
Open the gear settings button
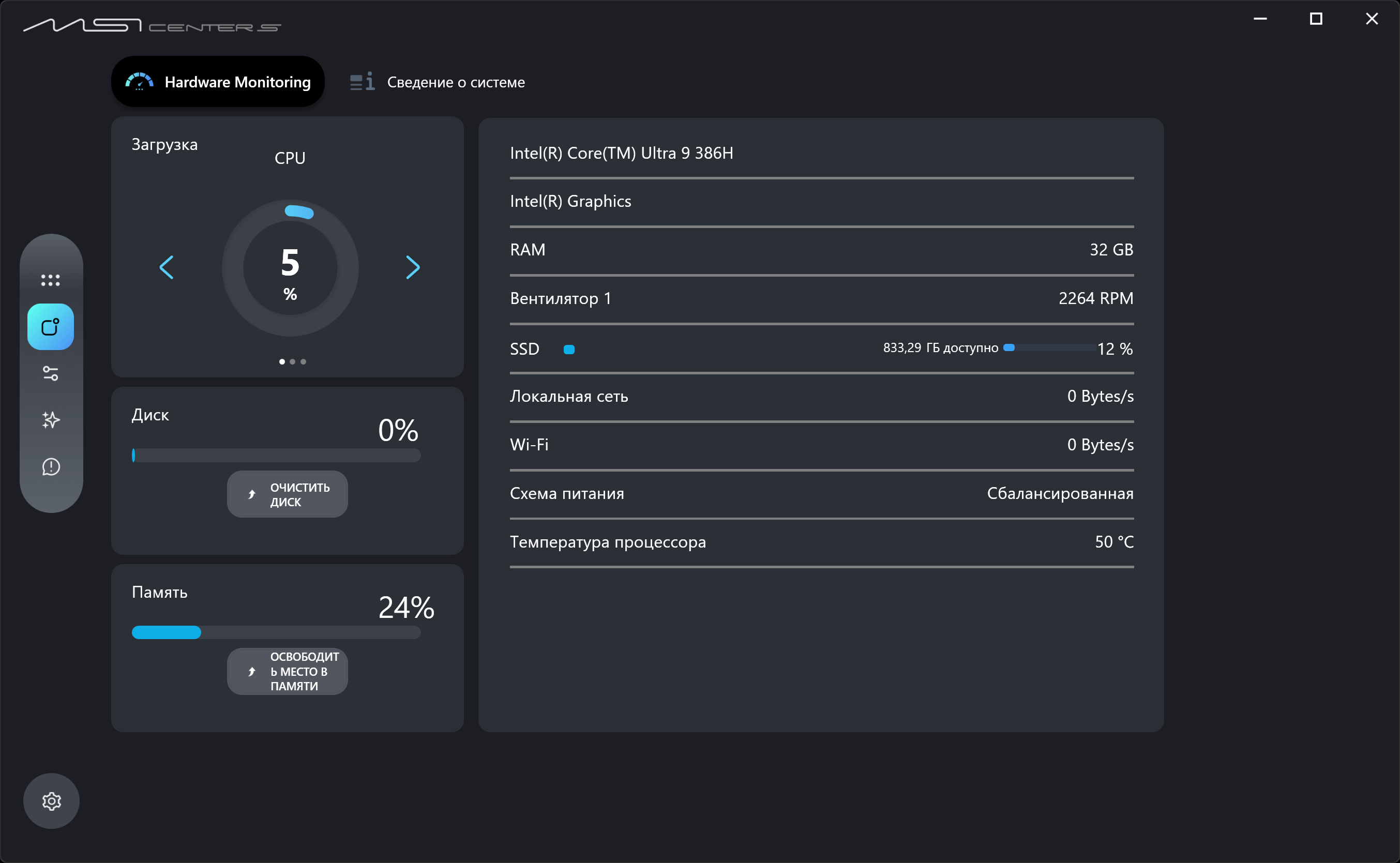51,801
